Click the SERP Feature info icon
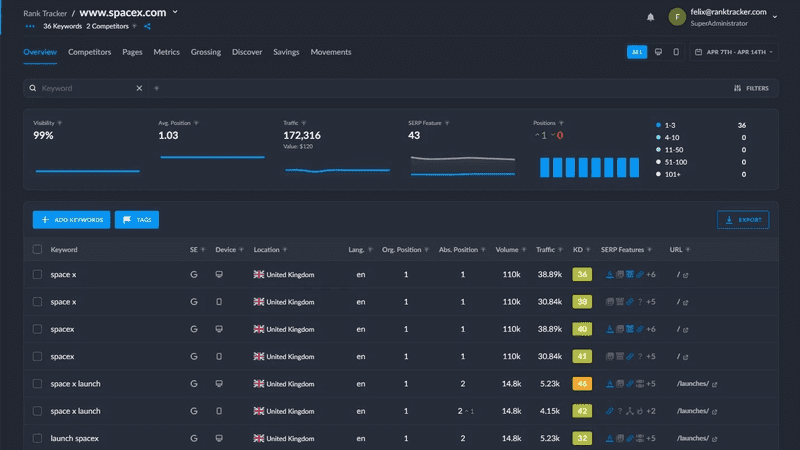The image size is (800, 450). click(447, 123)
